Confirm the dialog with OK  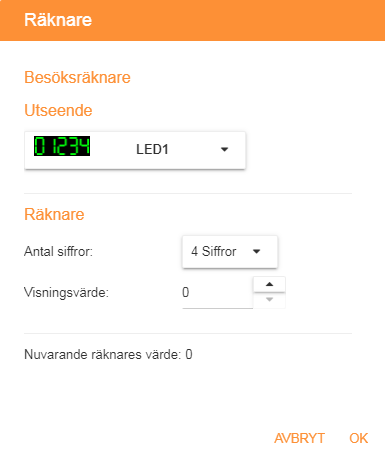[x=359, y=438]
